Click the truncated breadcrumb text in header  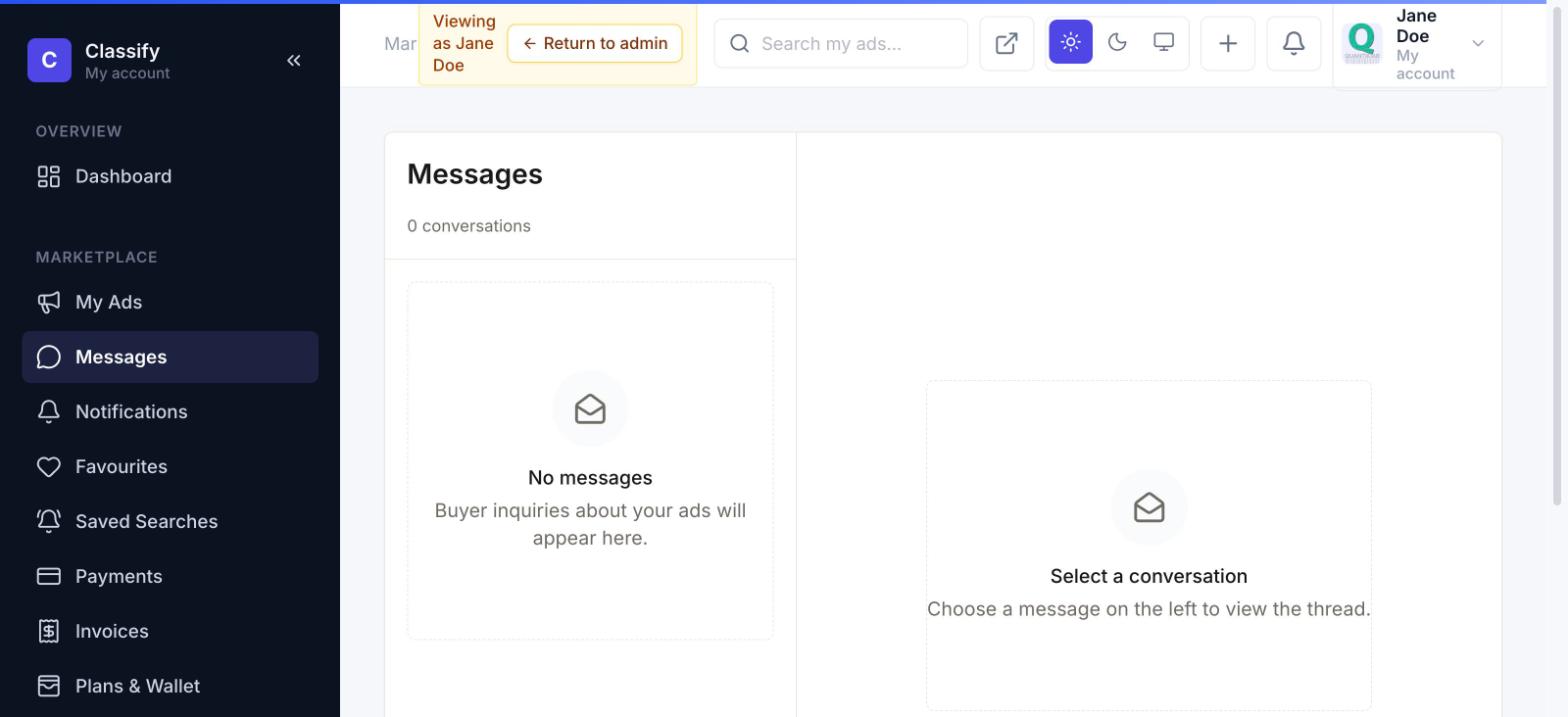pos(401,43)
